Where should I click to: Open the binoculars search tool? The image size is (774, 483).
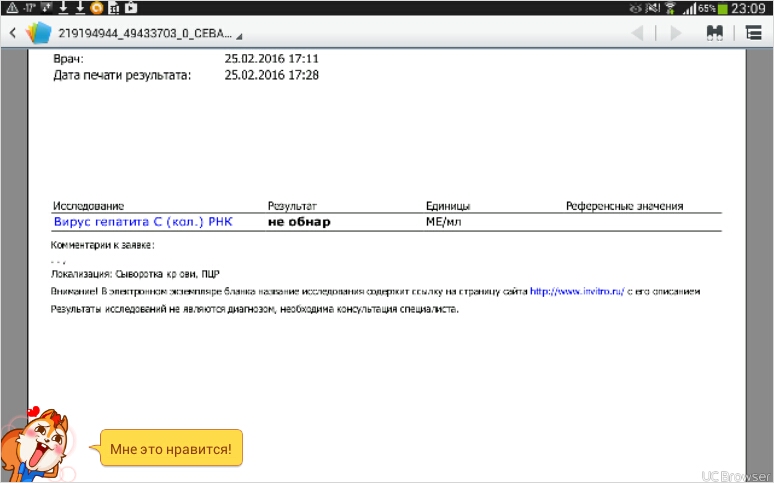(x=714, y=33)
